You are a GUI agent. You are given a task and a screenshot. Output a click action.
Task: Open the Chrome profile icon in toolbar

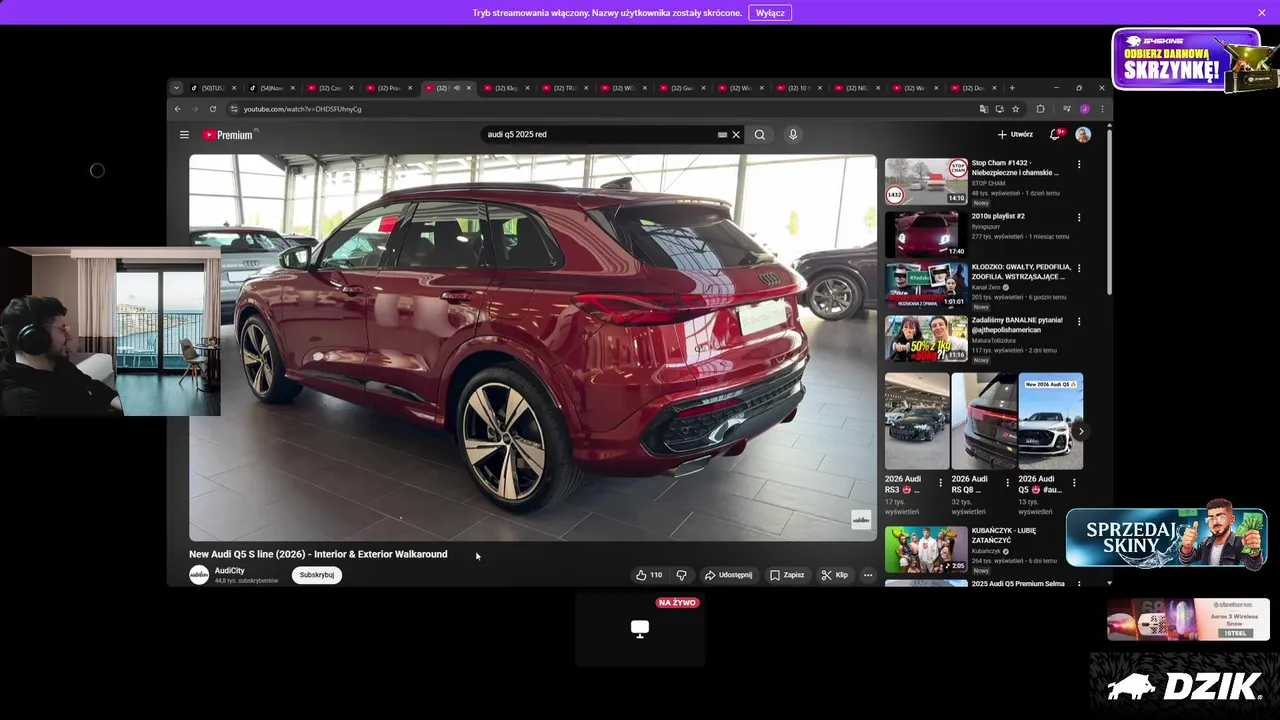(x=1085, y=109)
